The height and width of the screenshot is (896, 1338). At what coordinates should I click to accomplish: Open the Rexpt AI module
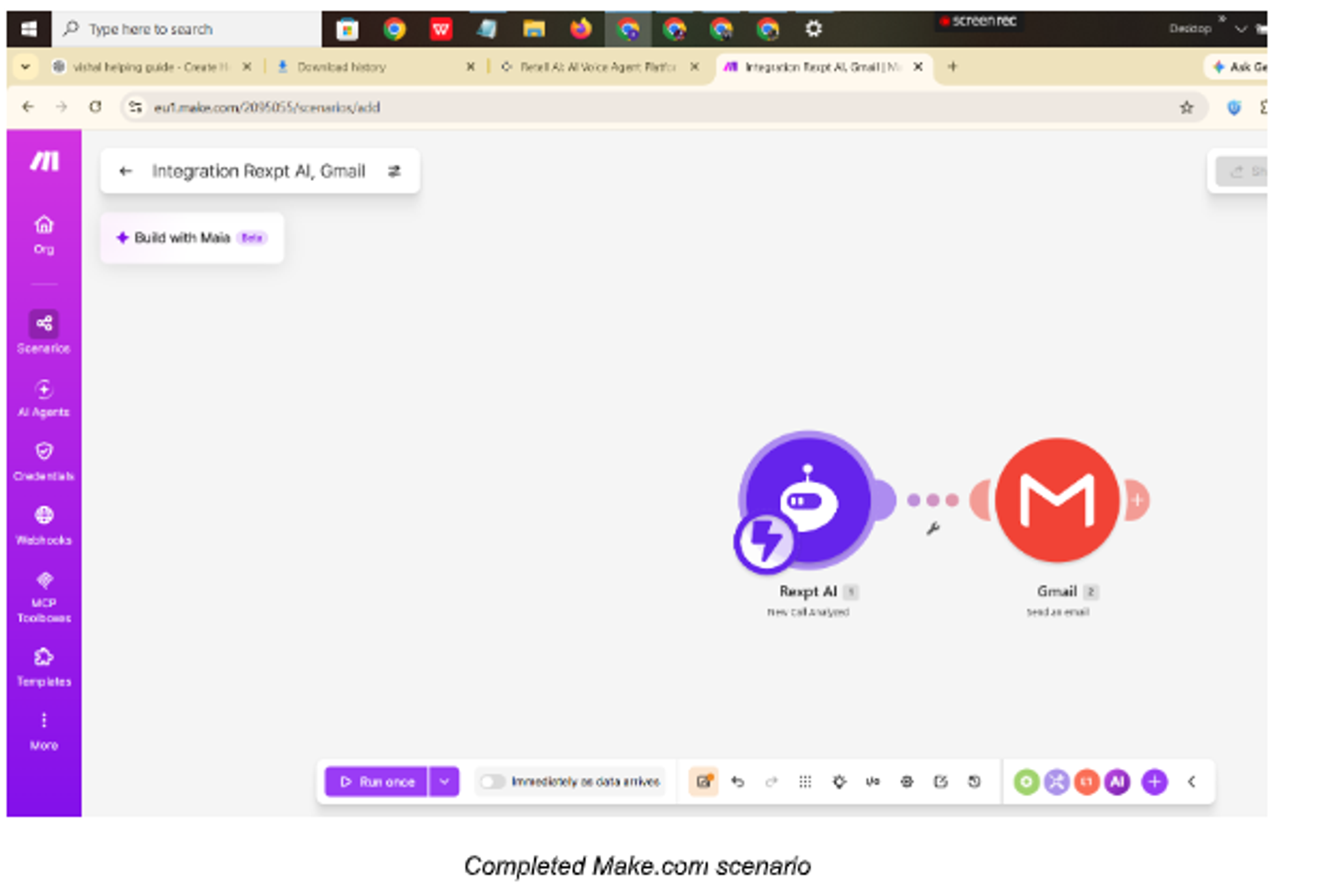(808, 501)
